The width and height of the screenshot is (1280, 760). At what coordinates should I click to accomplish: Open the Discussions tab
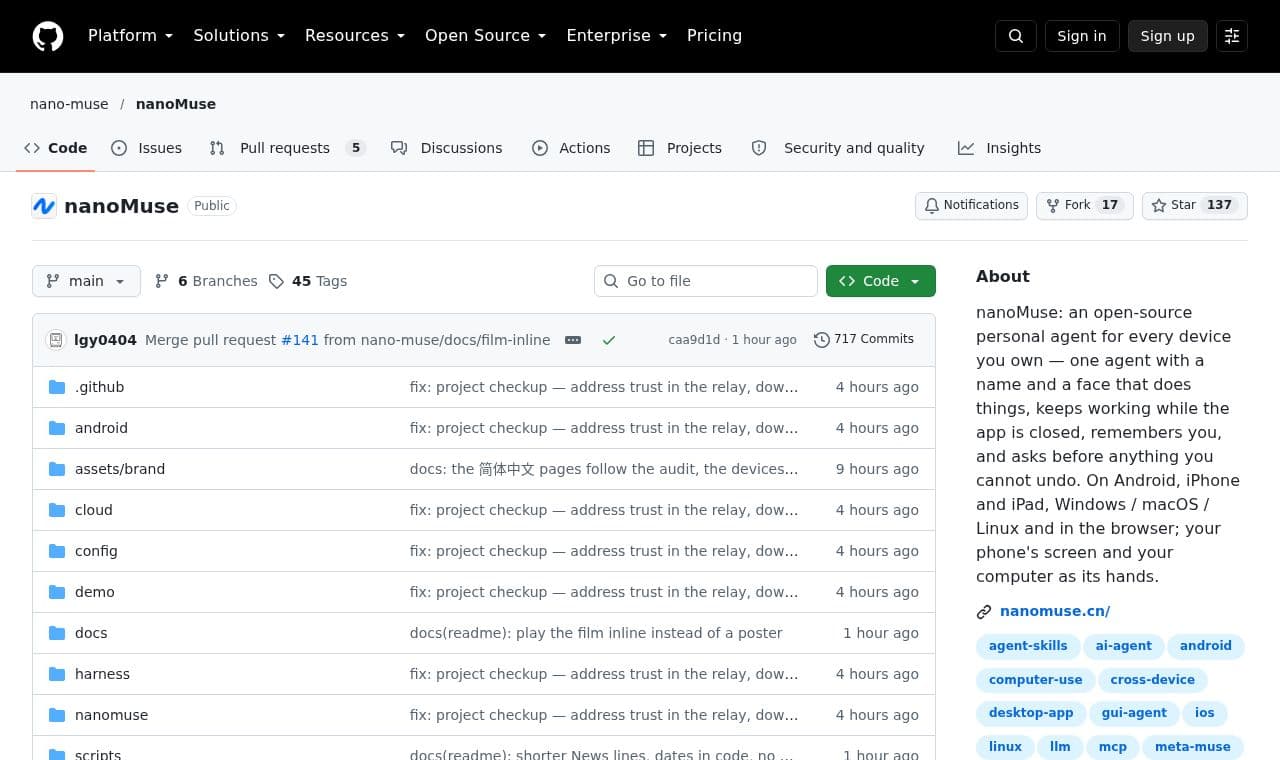click(447, 148)
